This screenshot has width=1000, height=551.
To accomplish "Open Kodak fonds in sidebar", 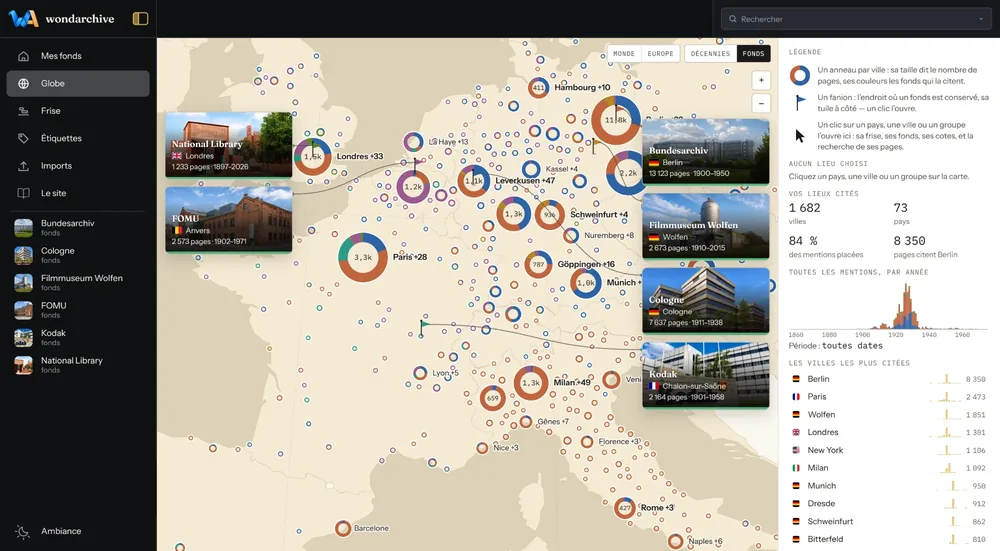I will [78, 337].
